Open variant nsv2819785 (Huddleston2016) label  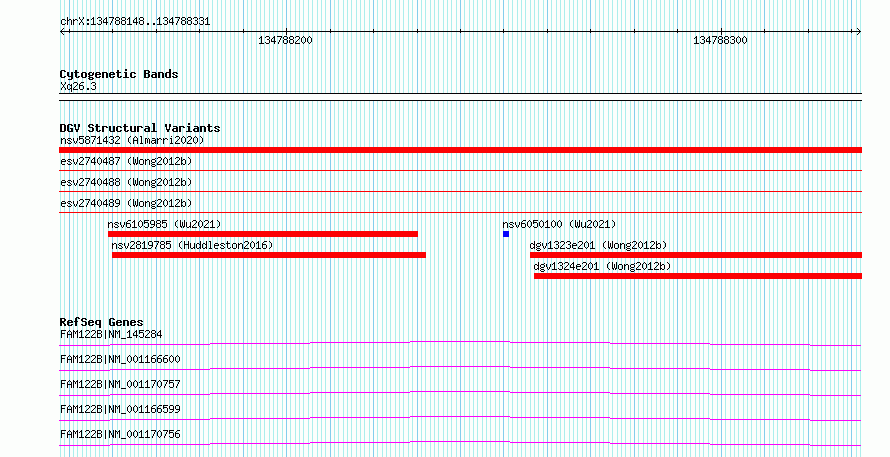pyautogui.click(x=192, y=245)
